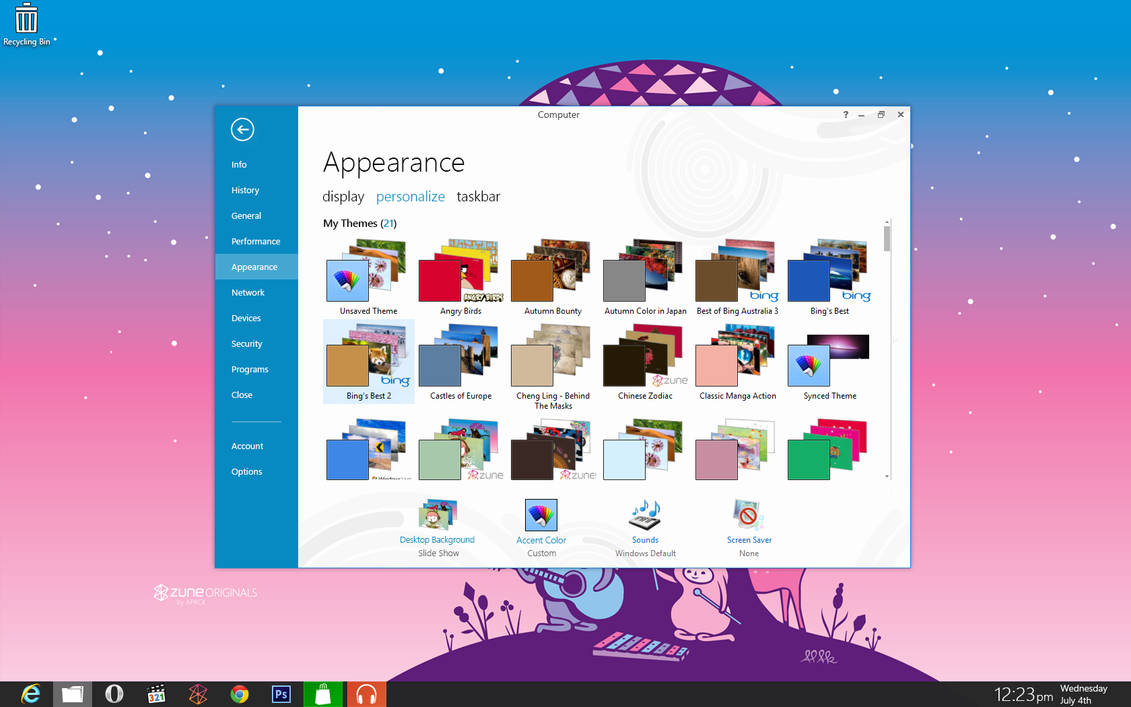Go to the Security settings section
The height and width of the screenshot is (707, 1131).
246,343
